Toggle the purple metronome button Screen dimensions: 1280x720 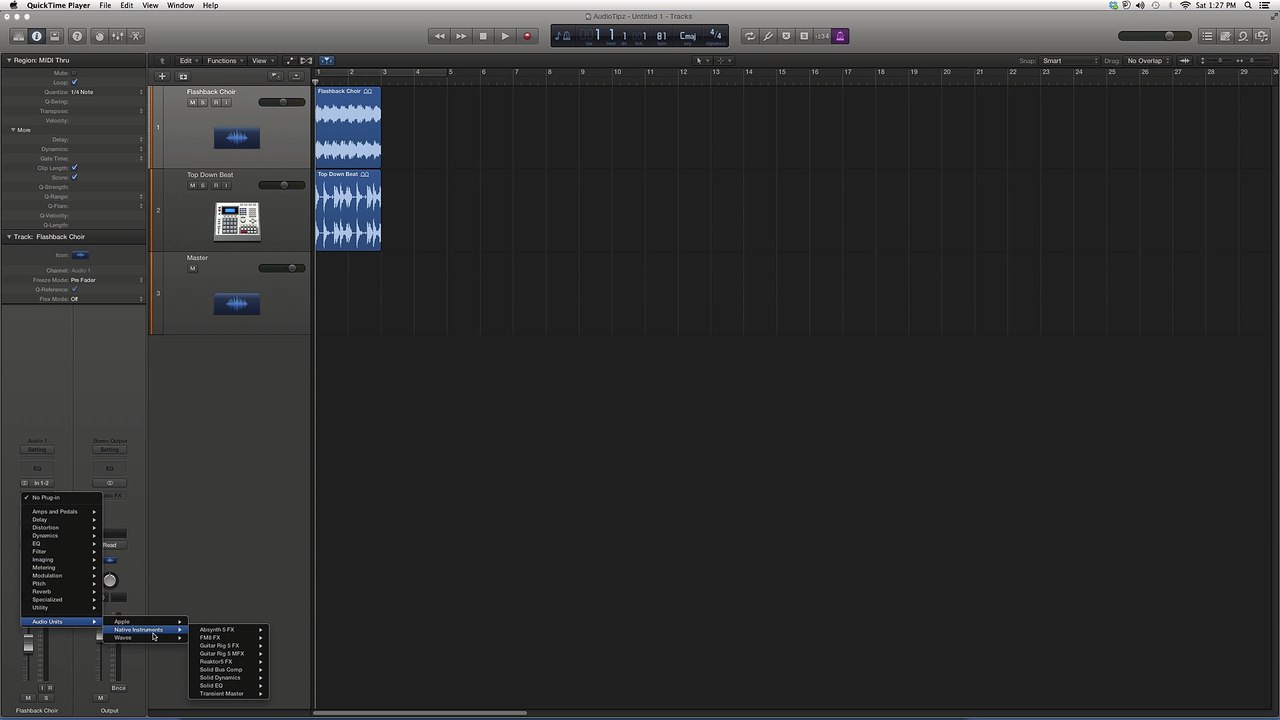[x=840, y=36]
